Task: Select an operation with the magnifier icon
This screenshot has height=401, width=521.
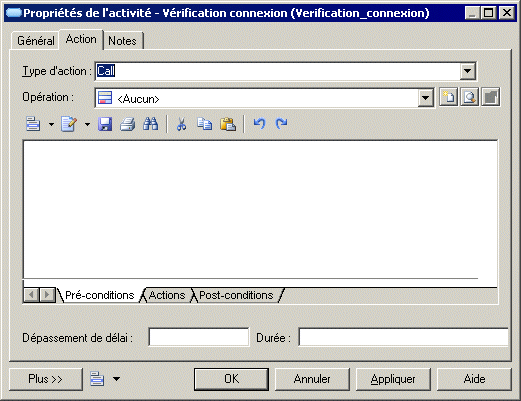Action: pos(469,97)
